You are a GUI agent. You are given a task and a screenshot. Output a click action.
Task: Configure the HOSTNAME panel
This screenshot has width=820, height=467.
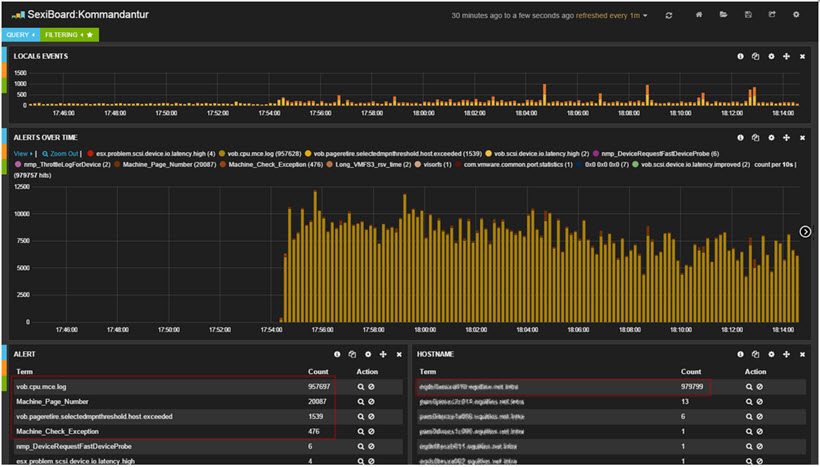tap(771, 355)
